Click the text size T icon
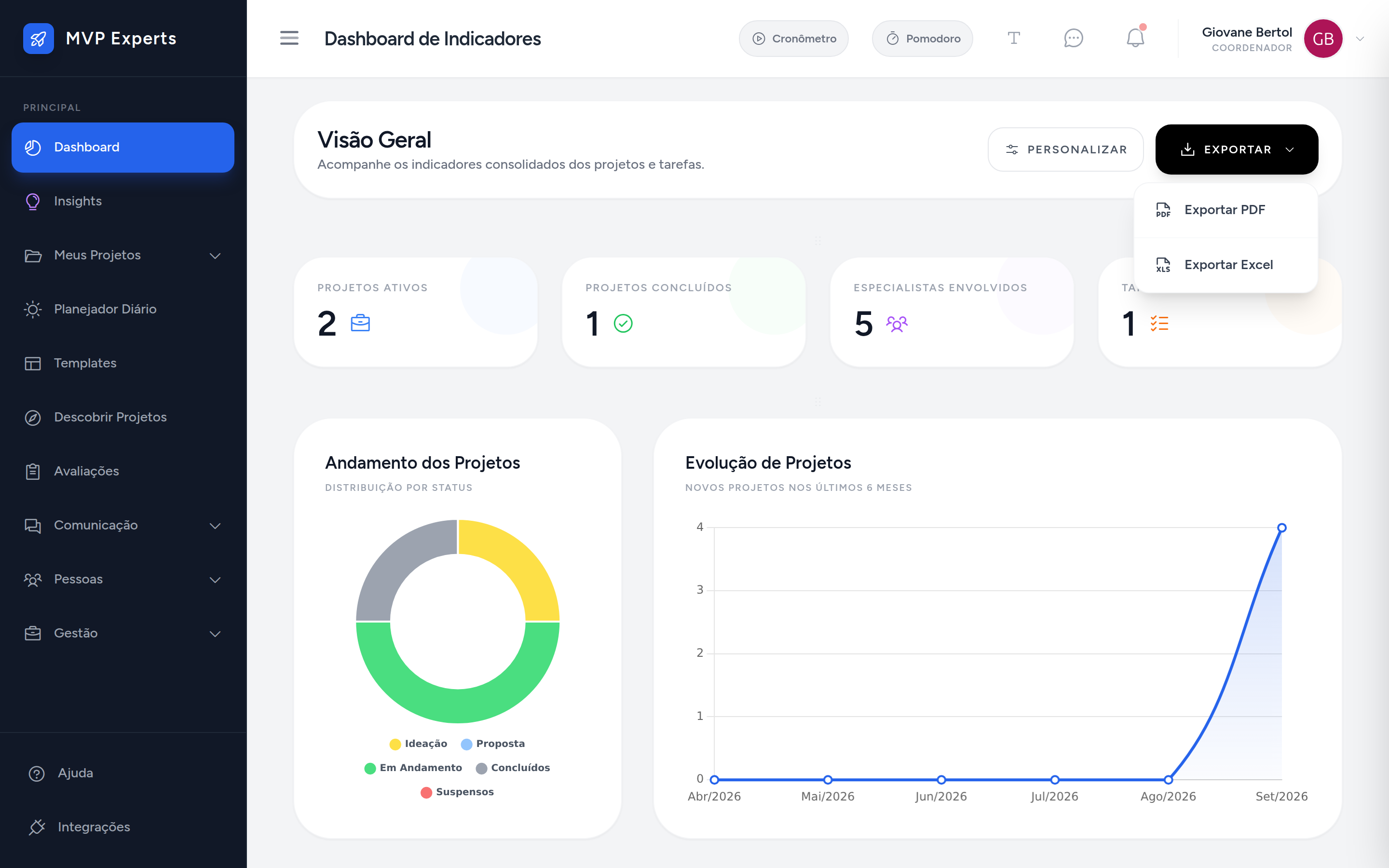 1014,39
